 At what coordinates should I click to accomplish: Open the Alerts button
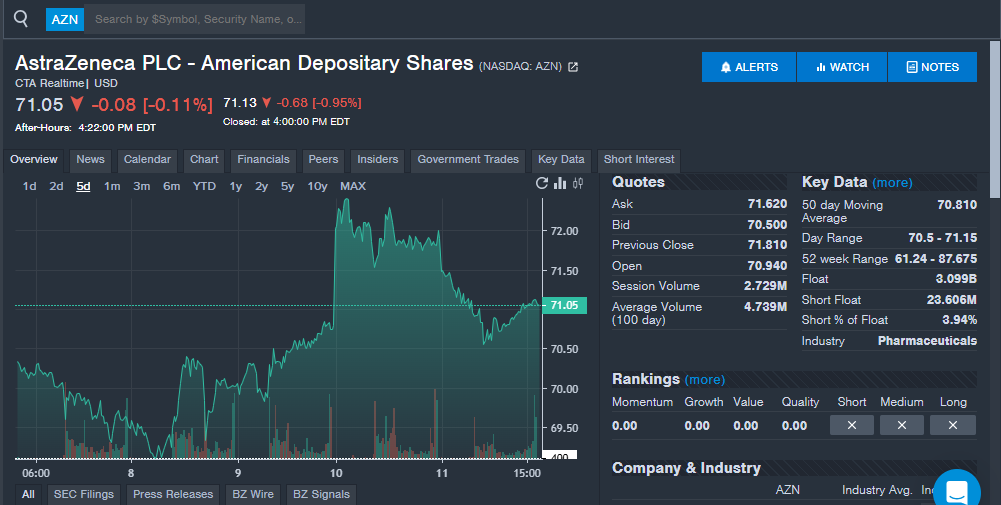pos(749,67)
